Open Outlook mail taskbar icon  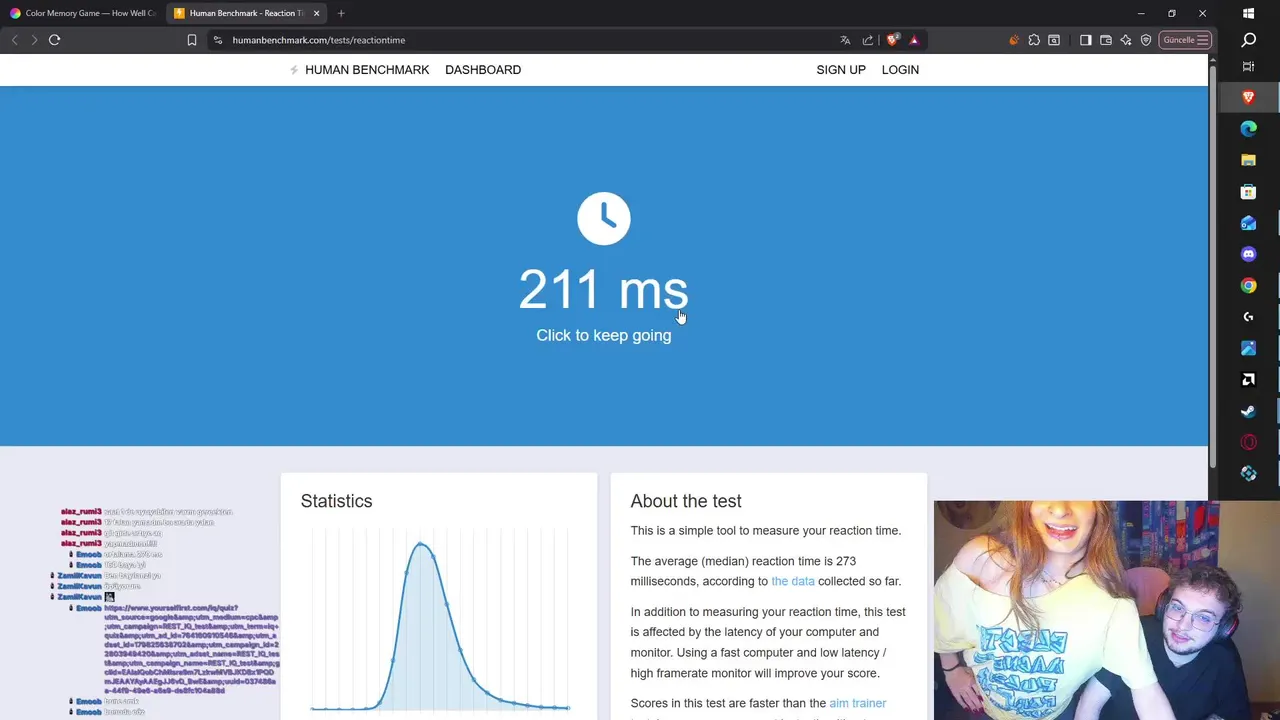click(1248, 223)
